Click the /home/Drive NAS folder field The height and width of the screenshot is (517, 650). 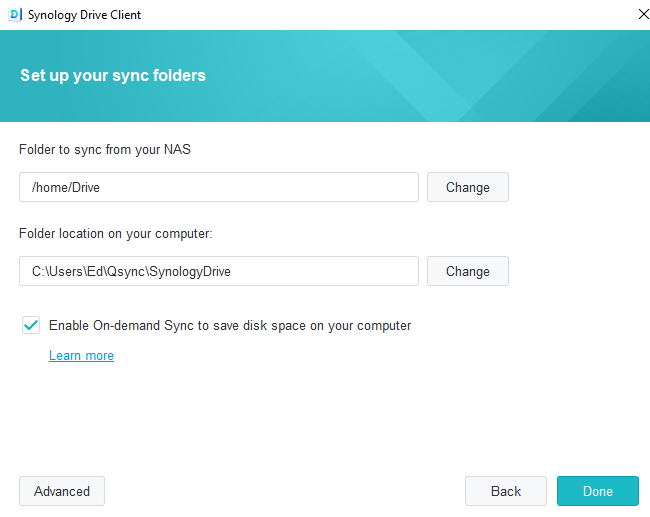219,187
